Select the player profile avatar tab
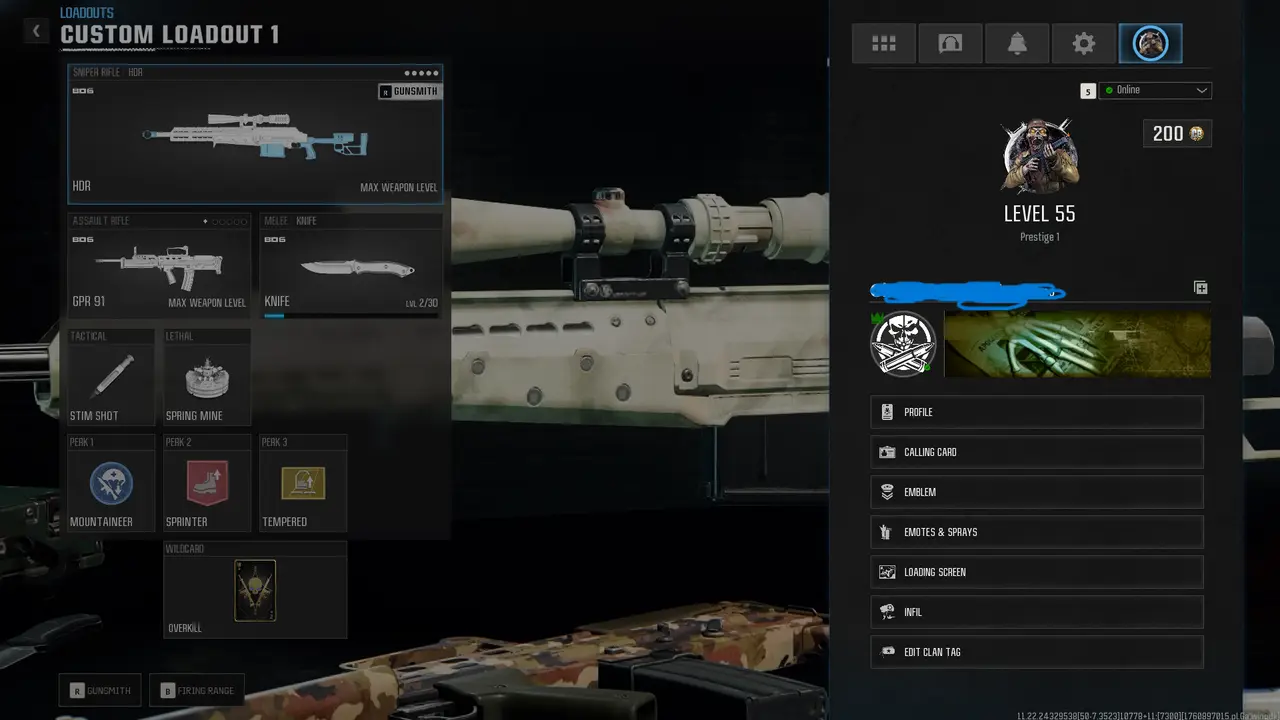This screenshot has height=720, width=1280. point(1150,44)
